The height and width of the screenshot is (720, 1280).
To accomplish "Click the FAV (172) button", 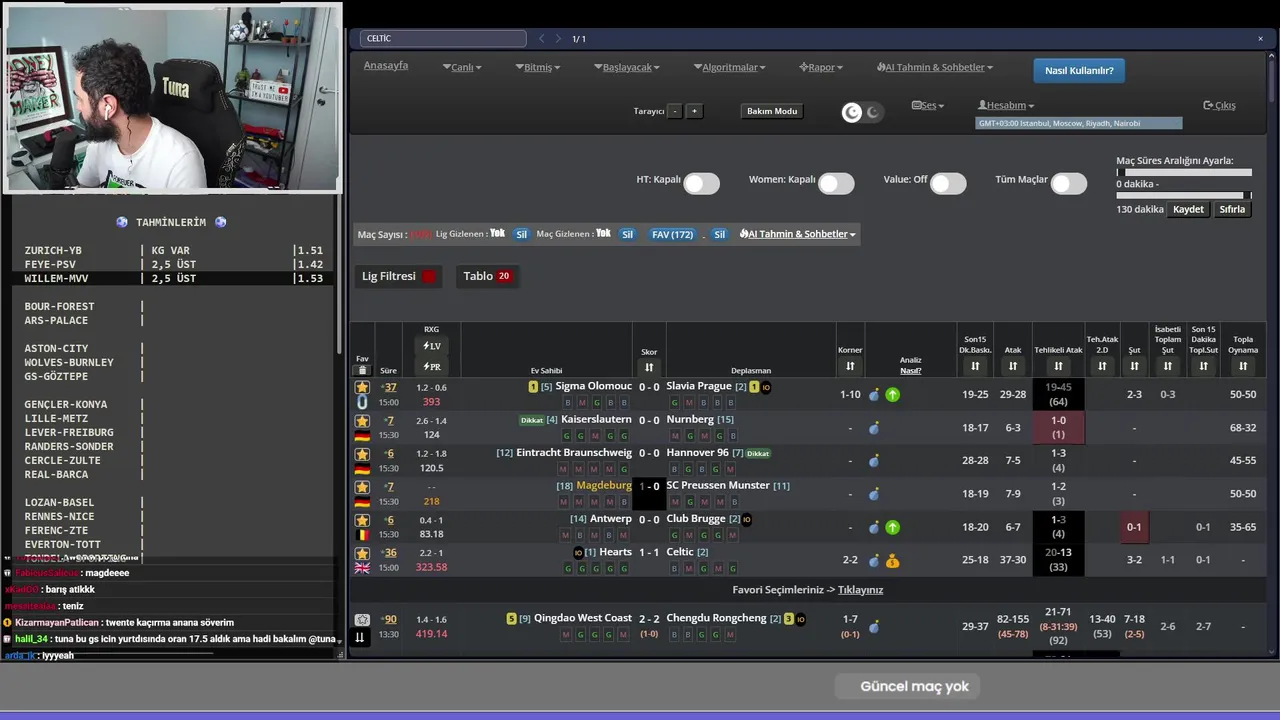I will (x=672, y=234).
